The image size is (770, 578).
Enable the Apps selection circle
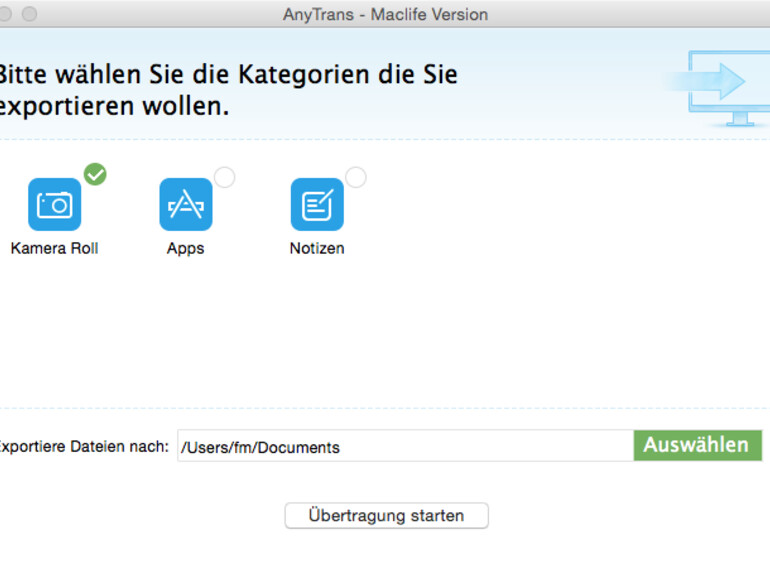tap(224, 177)
